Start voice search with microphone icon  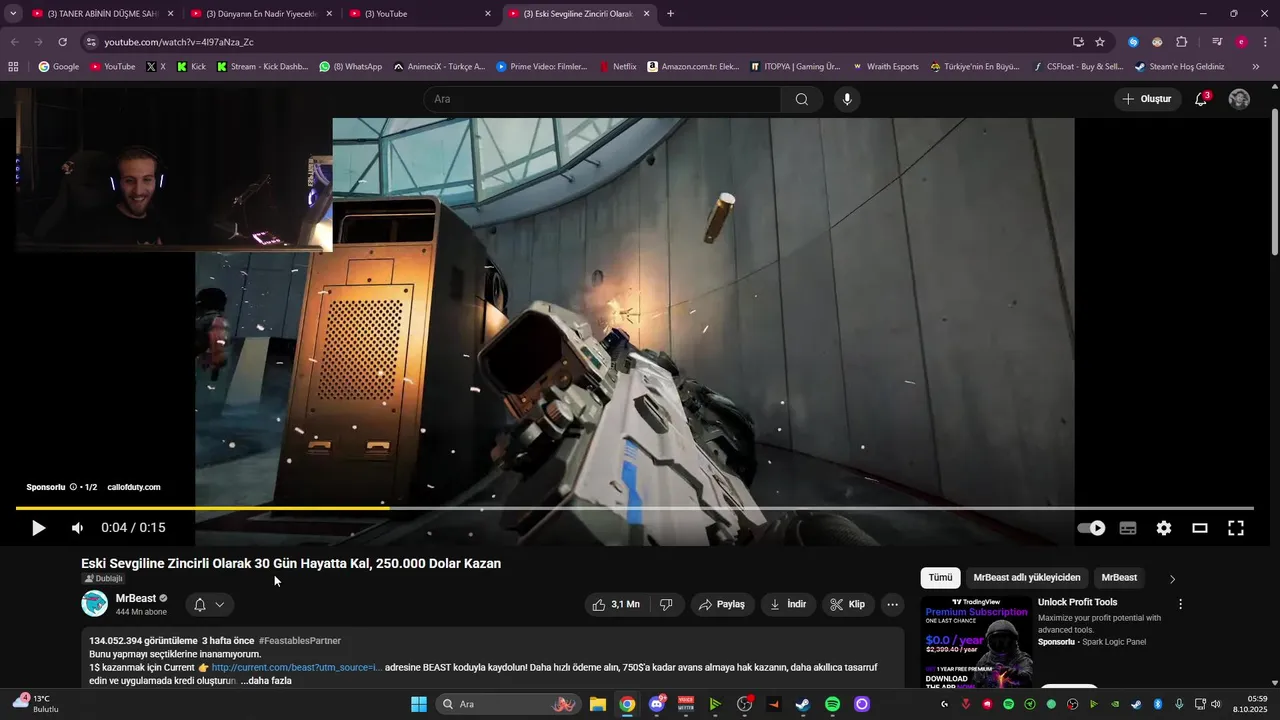[x=847, y=99]
